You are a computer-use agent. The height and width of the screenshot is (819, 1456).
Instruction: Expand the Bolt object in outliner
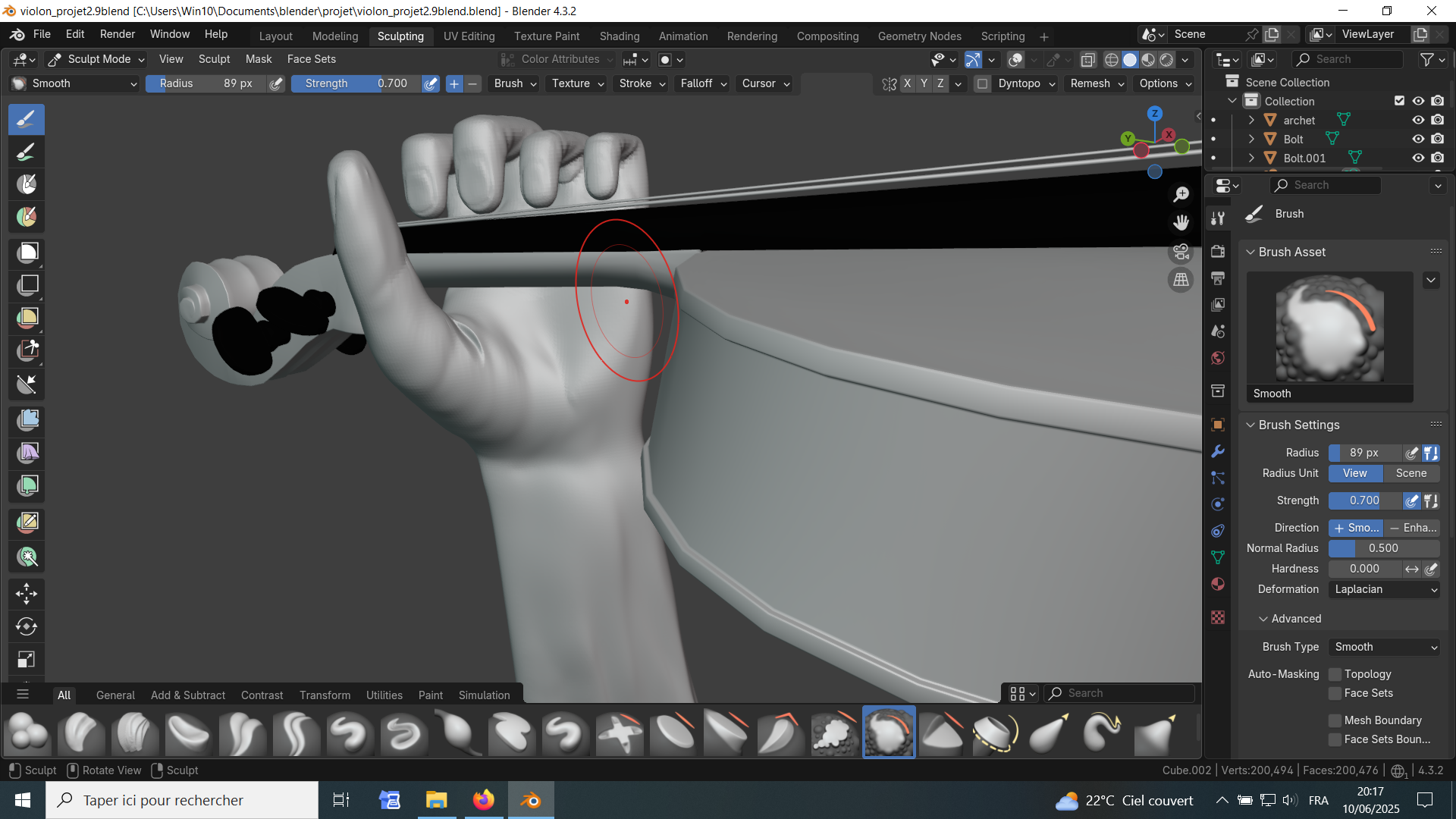coord(1251,139)
